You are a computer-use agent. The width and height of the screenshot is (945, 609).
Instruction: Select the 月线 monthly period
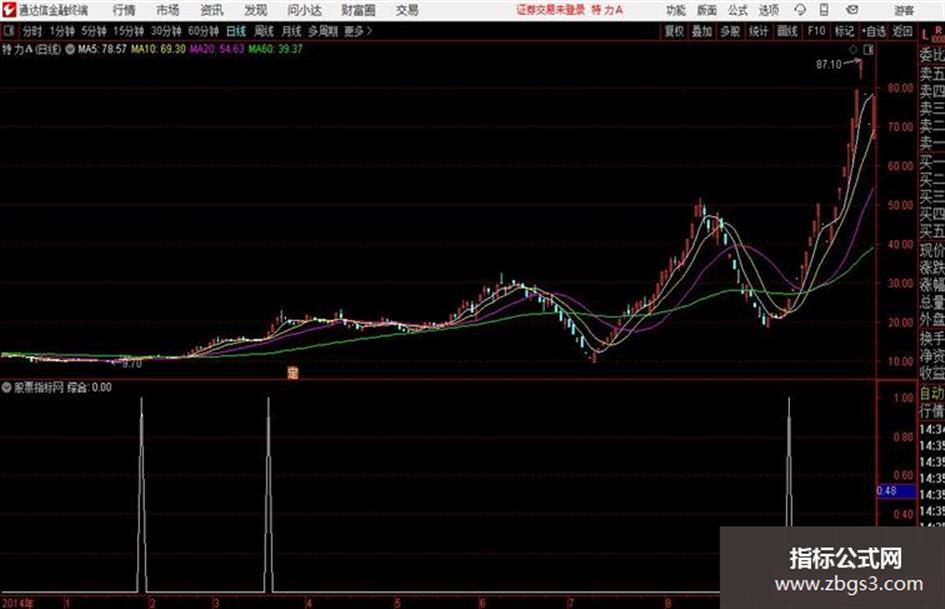tap(292, 31)
